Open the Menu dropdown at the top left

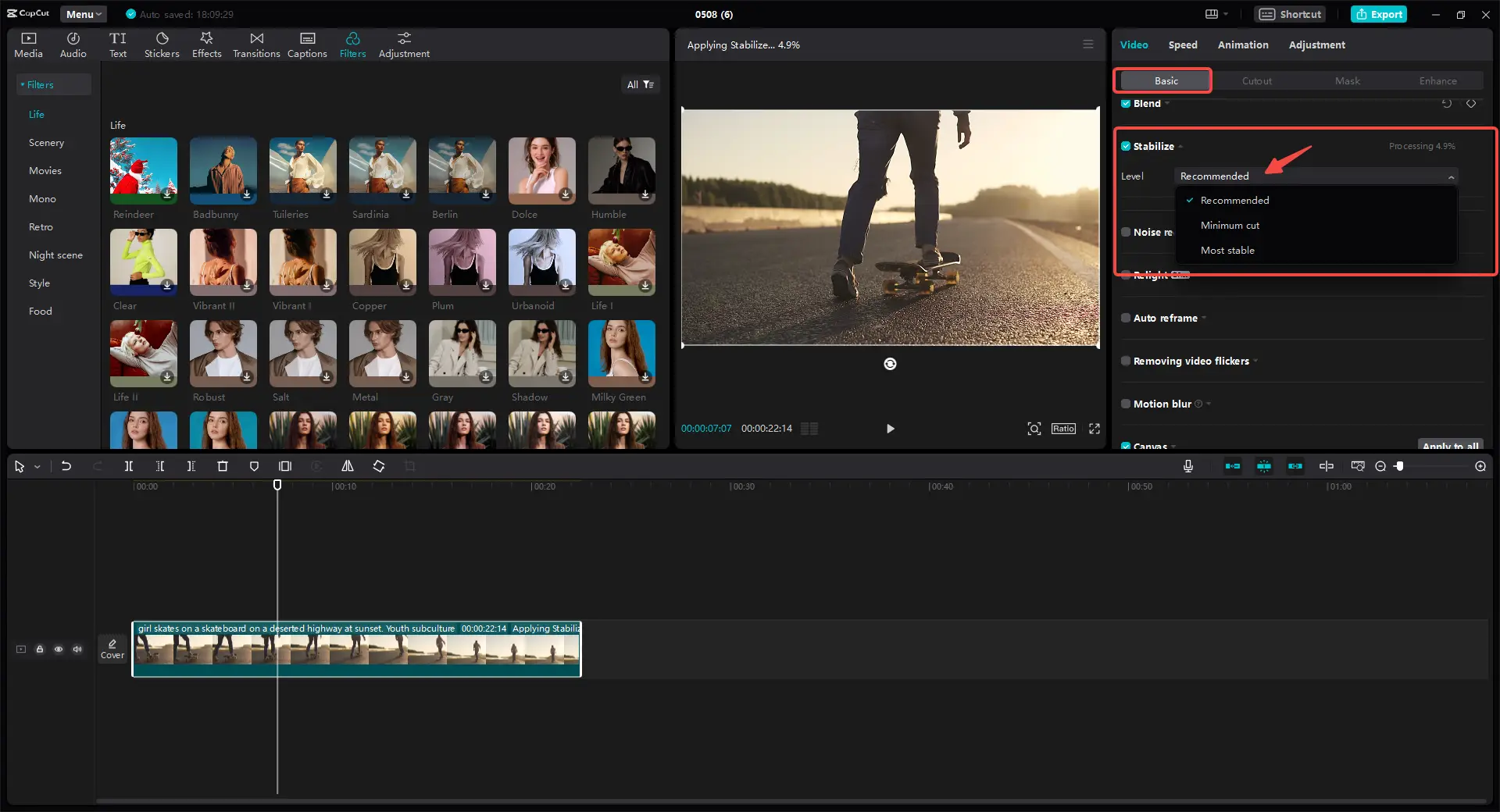tap(83, 14)
